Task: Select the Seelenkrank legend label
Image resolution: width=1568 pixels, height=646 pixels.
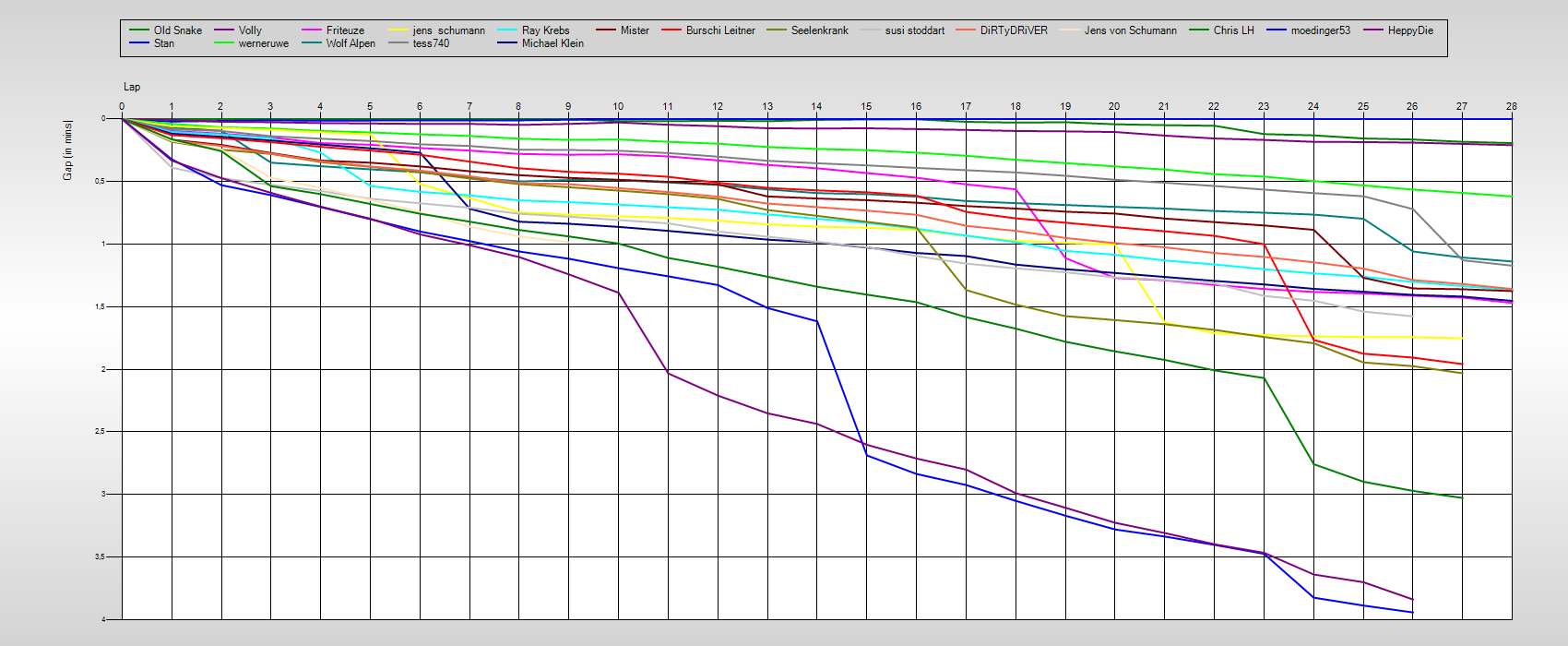Action: tap(819, 30)
